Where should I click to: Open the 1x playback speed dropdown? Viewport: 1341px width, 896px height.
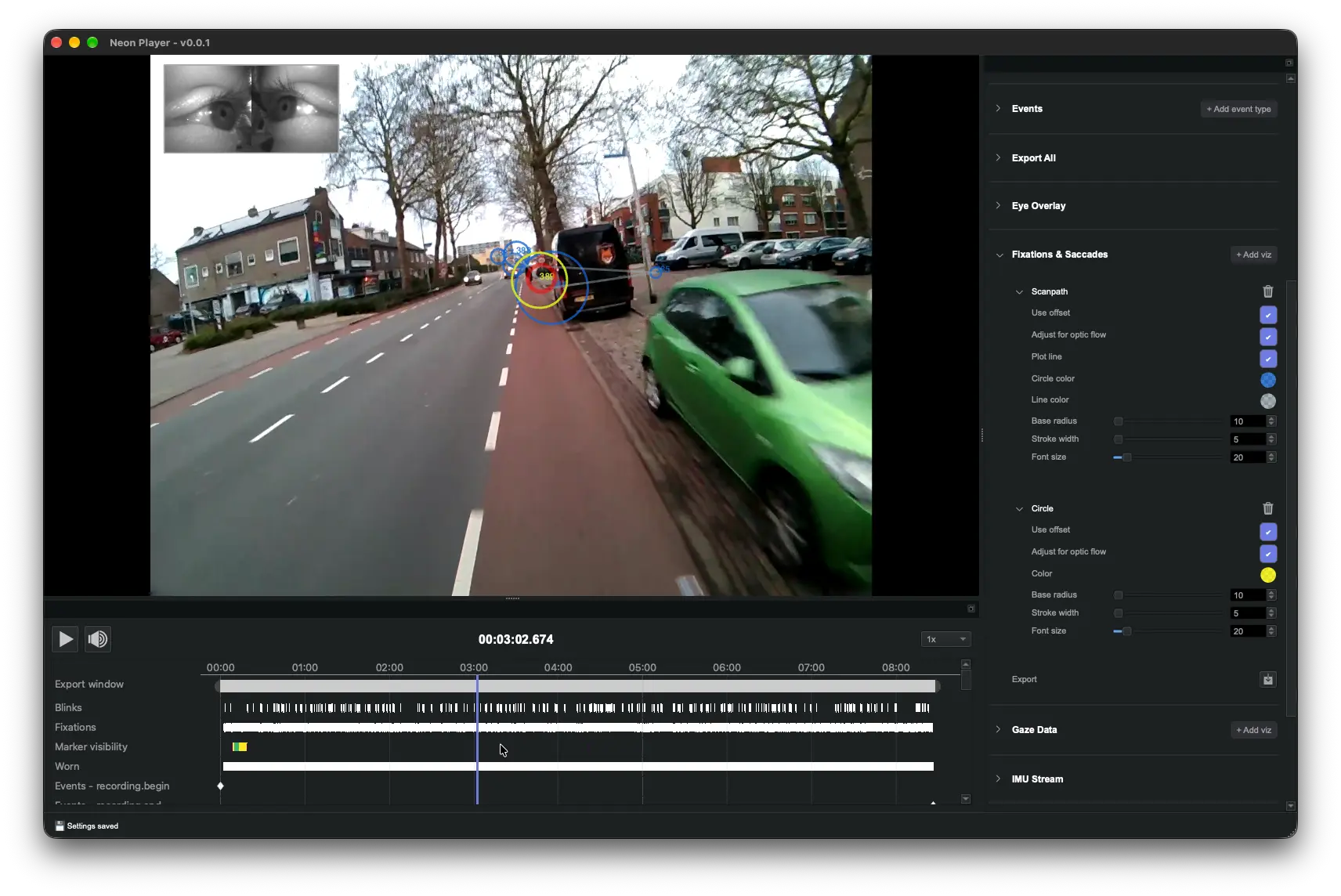[x=946, y=640]
